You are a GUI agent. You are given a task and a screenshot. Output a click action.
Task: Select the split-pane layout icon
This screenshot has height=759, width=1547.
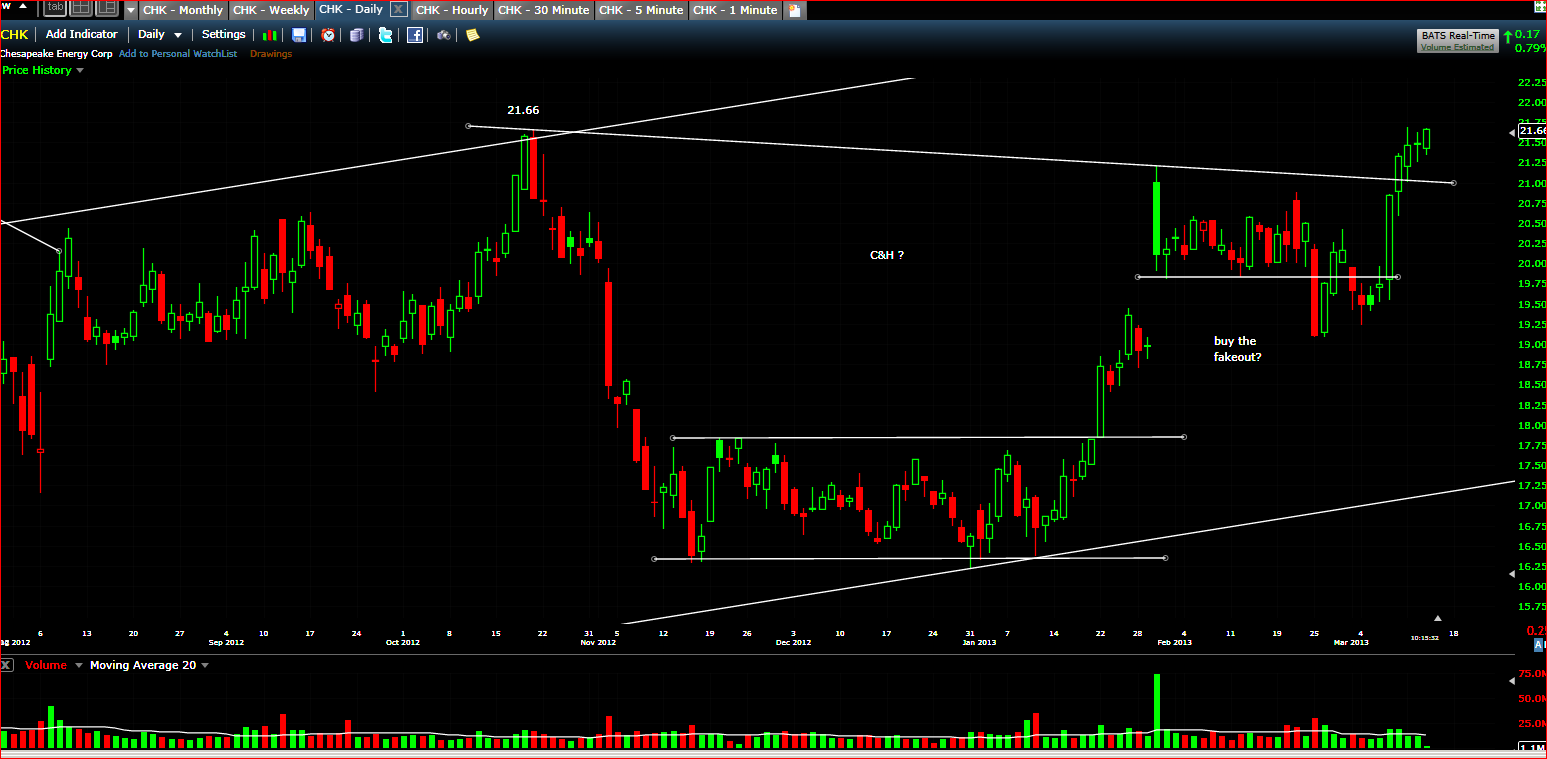pyautogui.click(x=106, y=9)
